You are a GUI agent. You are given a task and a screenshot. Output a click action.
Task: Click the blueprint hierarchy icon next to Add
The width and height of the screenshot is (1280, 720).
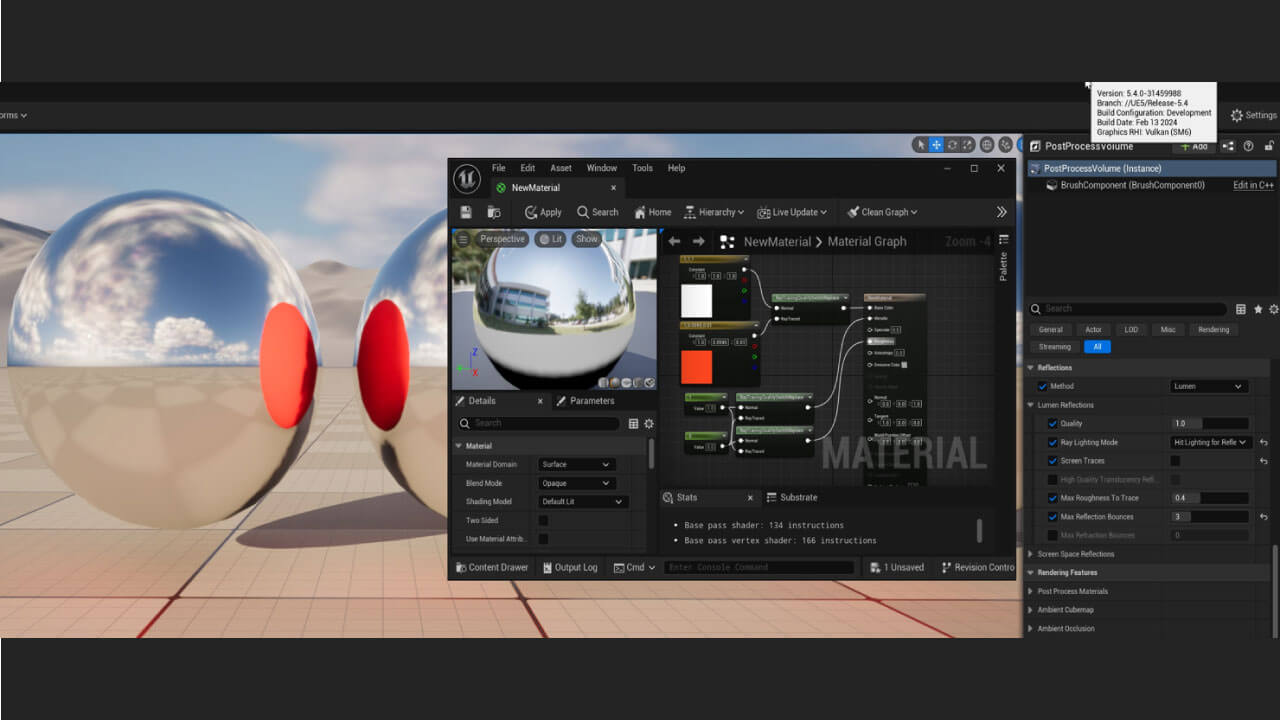[x=1228, y=146]
